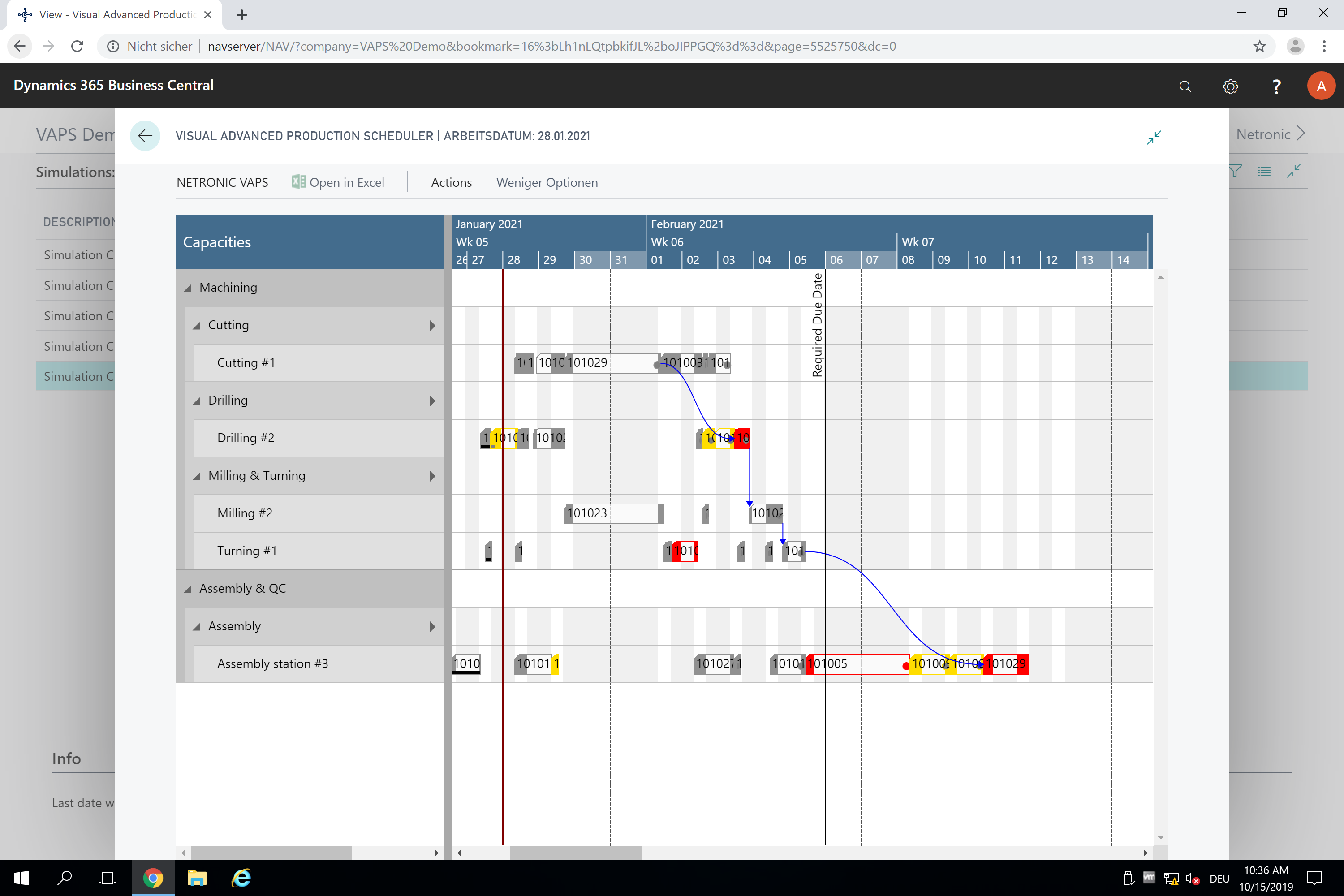Image resolution: width=1344 pixels, height=896 pixels.
Task: Open Windows taskbar search
Action: point(65,878)
